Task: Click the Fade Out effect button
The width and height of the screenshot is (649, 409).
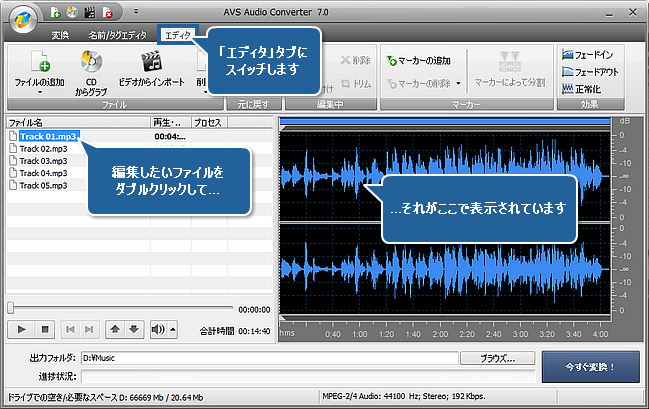Action: tap(592, 70)
